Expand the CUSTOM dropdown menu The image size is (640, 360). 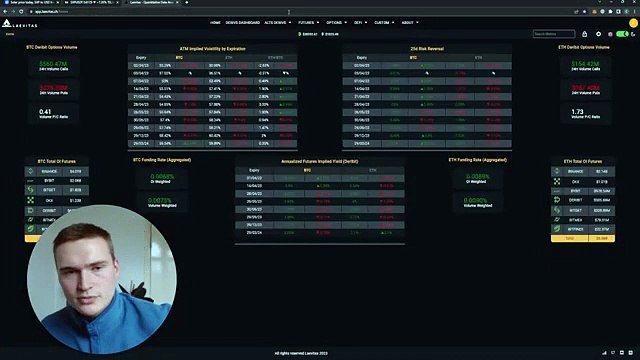click(x=384, y=22)
